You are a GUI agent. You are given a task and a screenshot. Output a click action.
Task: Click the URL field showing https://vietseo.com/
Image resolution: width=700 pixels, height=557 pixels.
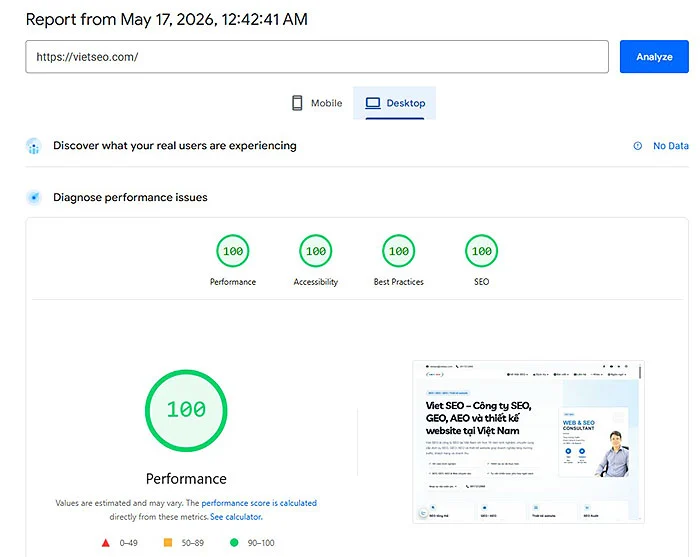pyautogui.click(x=317, y=57)
